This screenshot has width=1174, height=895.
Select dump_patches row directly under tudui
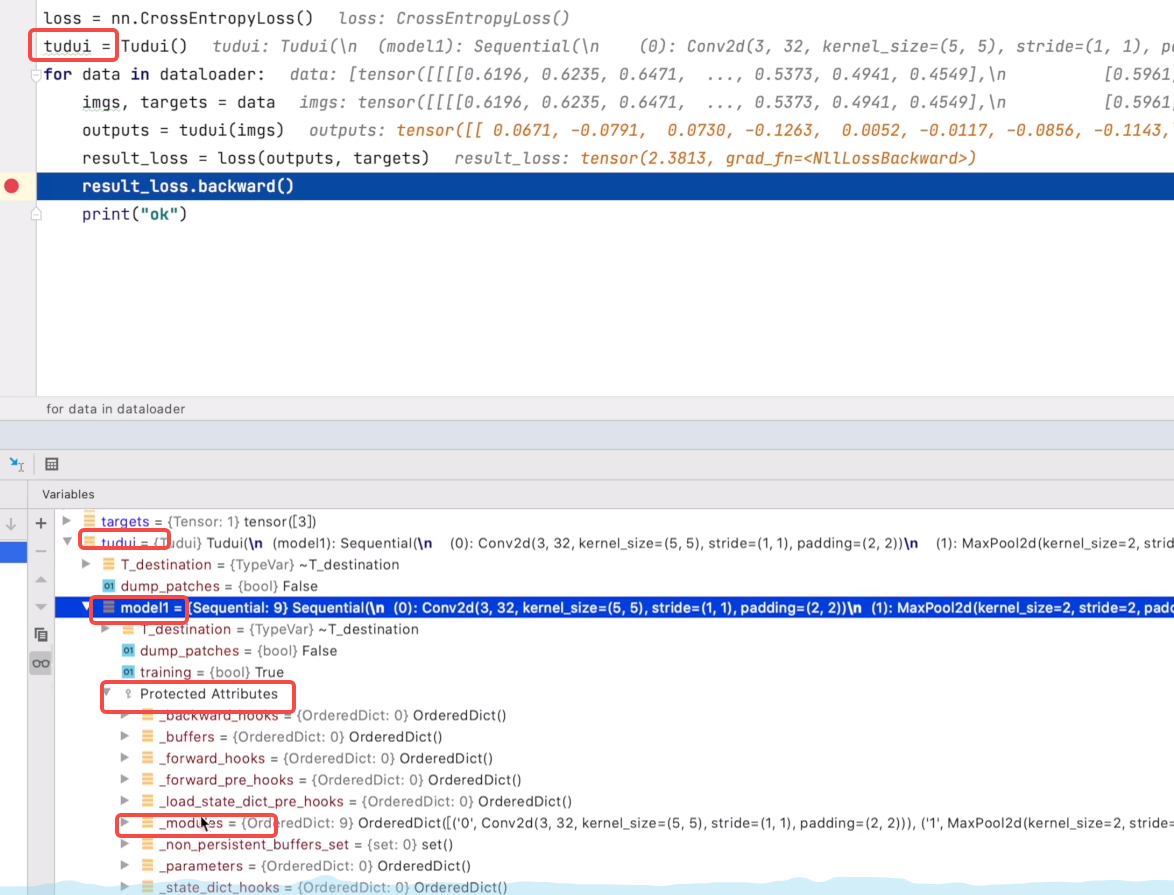pyautogui.click(x=614, y=586)
